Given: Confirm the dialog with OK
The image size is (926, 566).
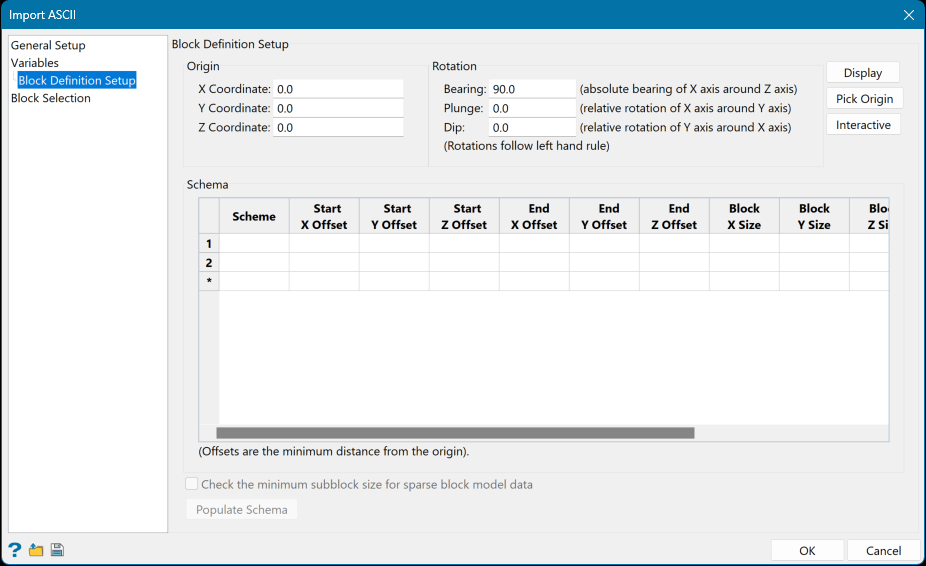Looking at the screenshot, I should [807, 551].
